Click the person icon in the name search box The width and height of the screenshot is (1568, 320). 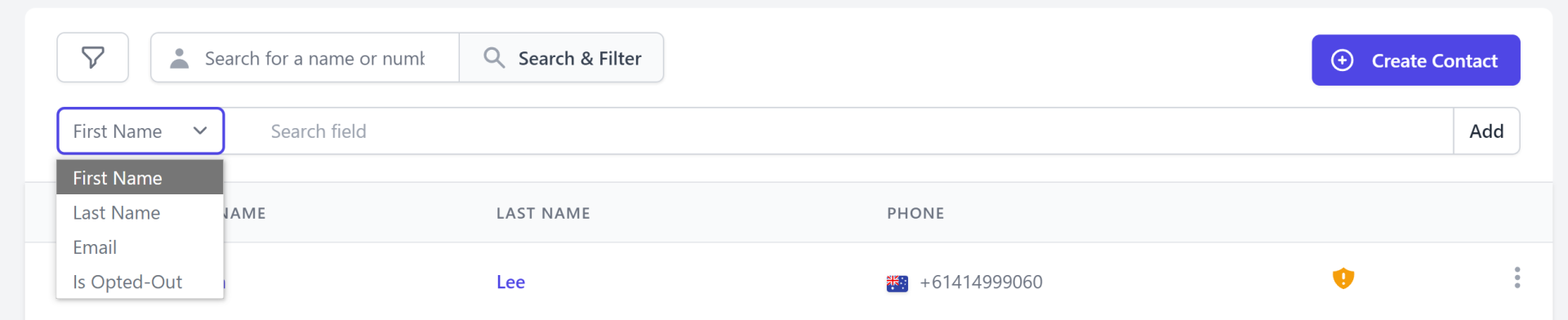click(179, 58)
